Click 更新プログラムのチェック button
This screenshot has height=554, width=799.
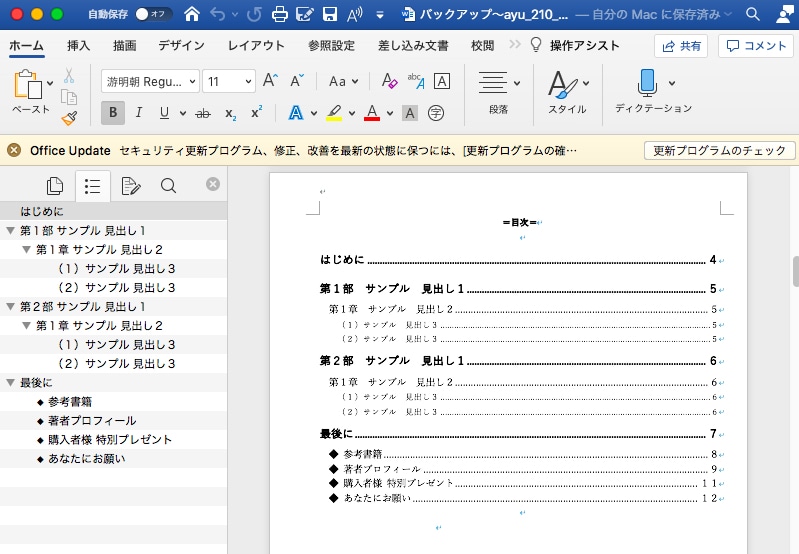(x=720, y=150)
